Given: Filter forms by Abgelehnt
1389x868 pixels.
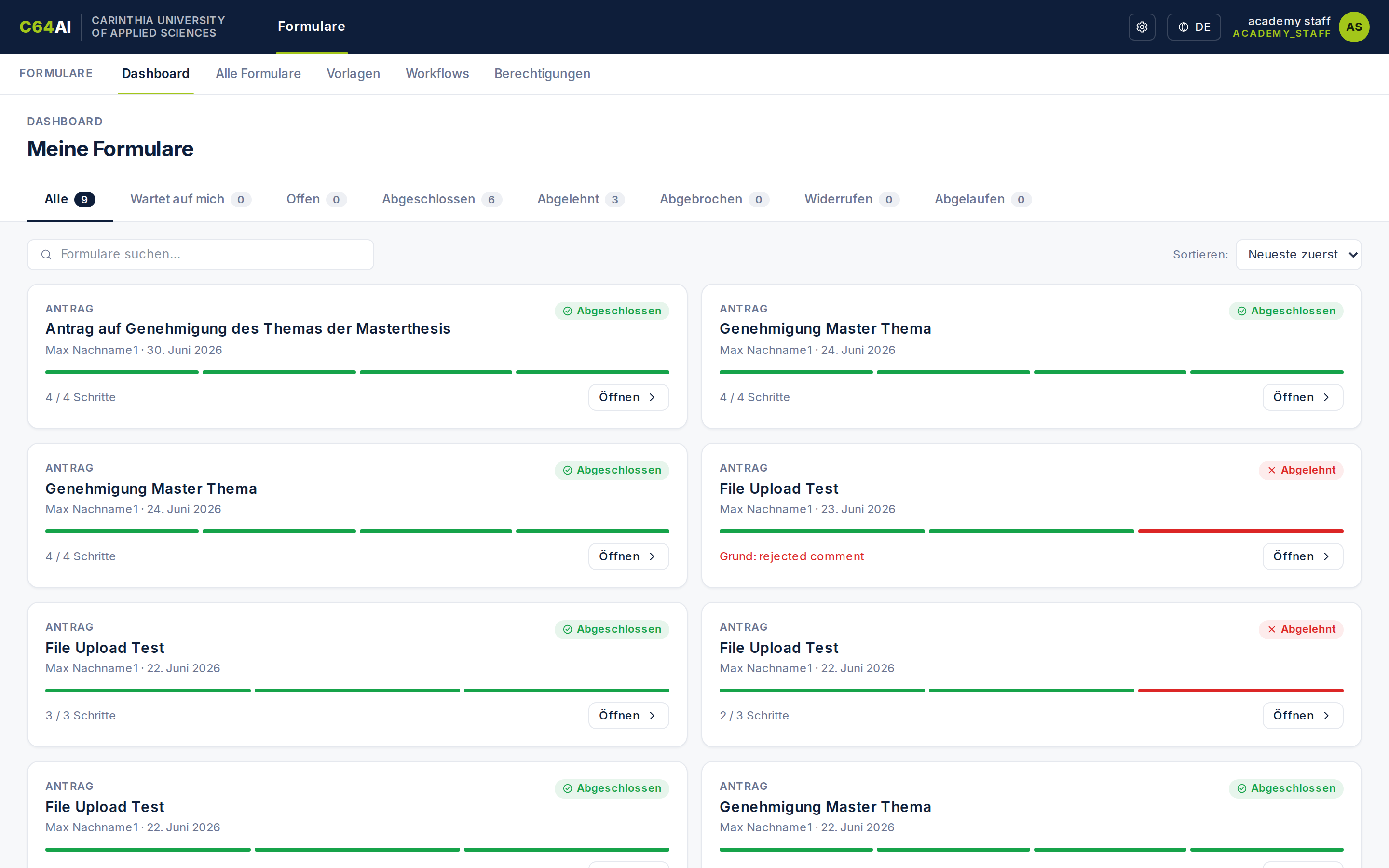Looking at the screenshot, I should [x=581, y=199].
